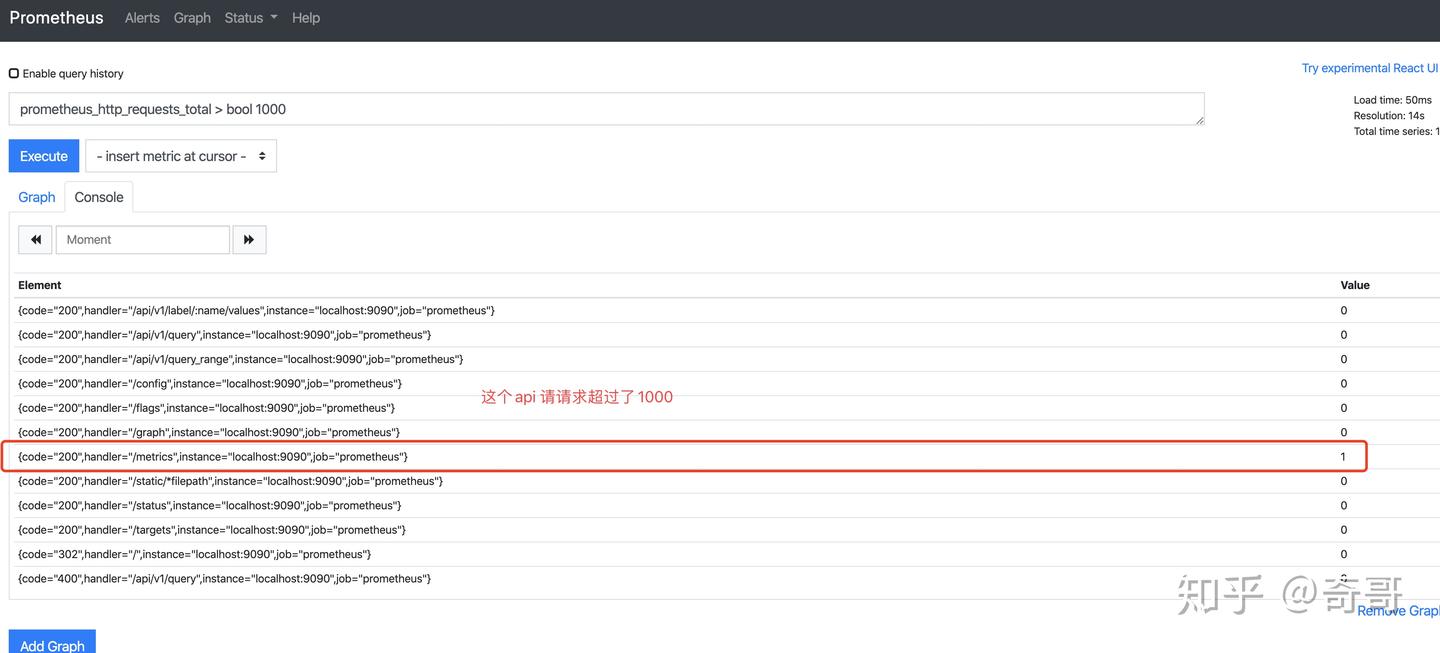The width and height of the screenshot is (1440, 653).
Task: Click the Moment timestamp input field
Action: (142, 239)
